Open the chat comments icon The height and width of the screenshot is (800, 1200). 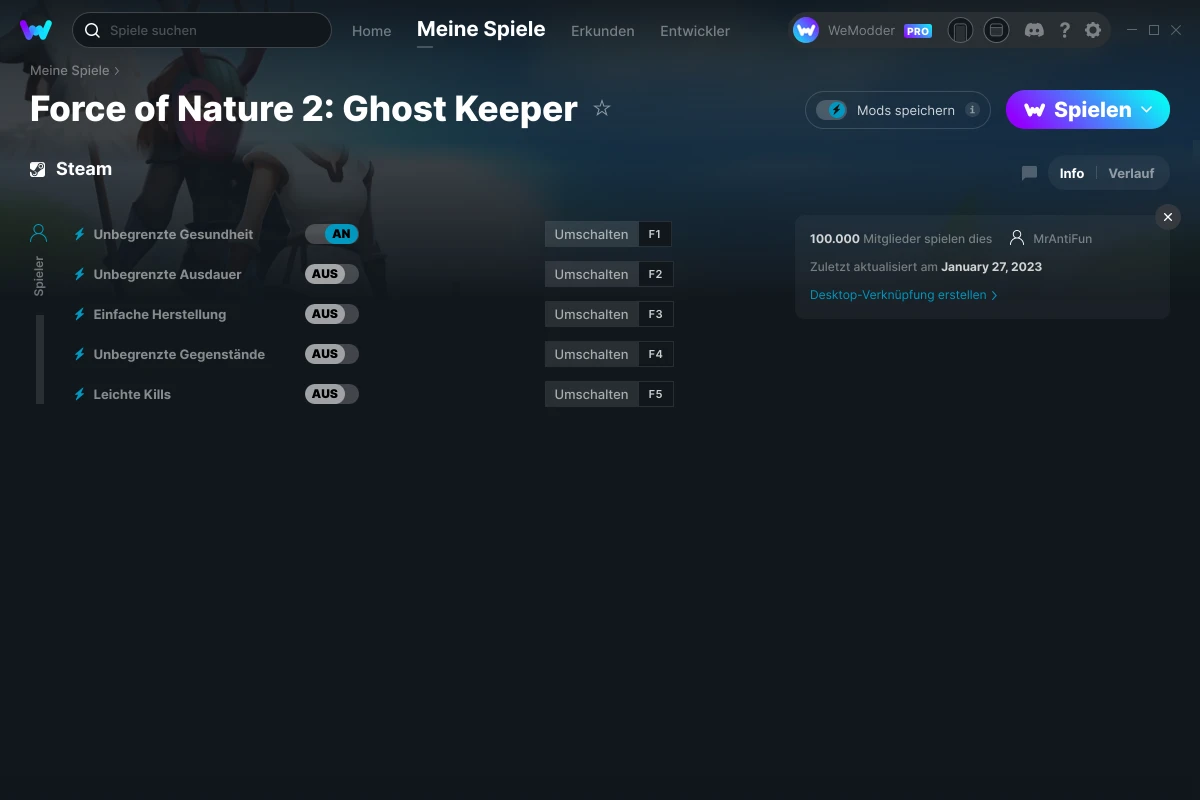(x=1029, y=173)
